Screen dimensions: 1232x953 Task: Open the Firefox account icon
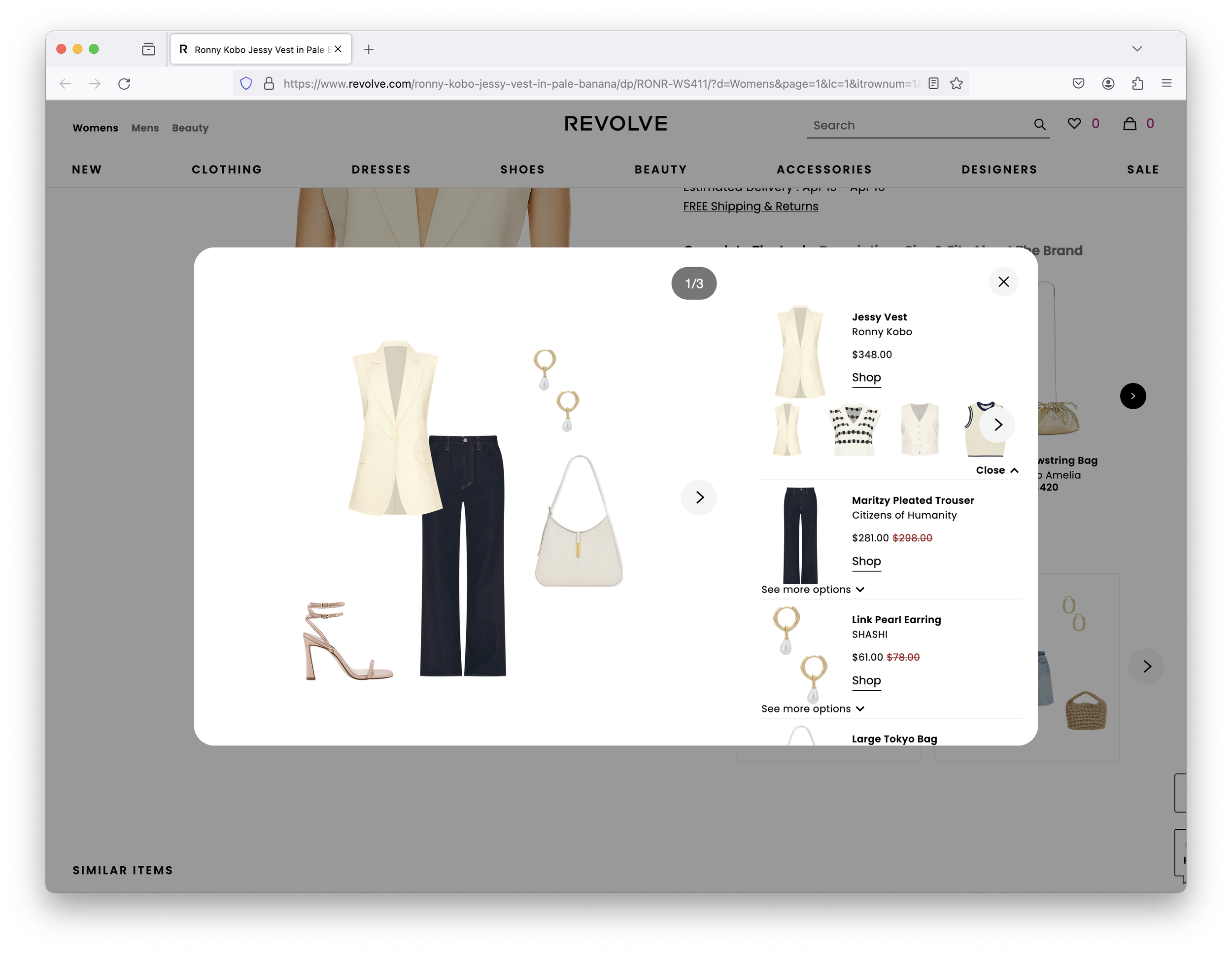(x=1108, y=83)
